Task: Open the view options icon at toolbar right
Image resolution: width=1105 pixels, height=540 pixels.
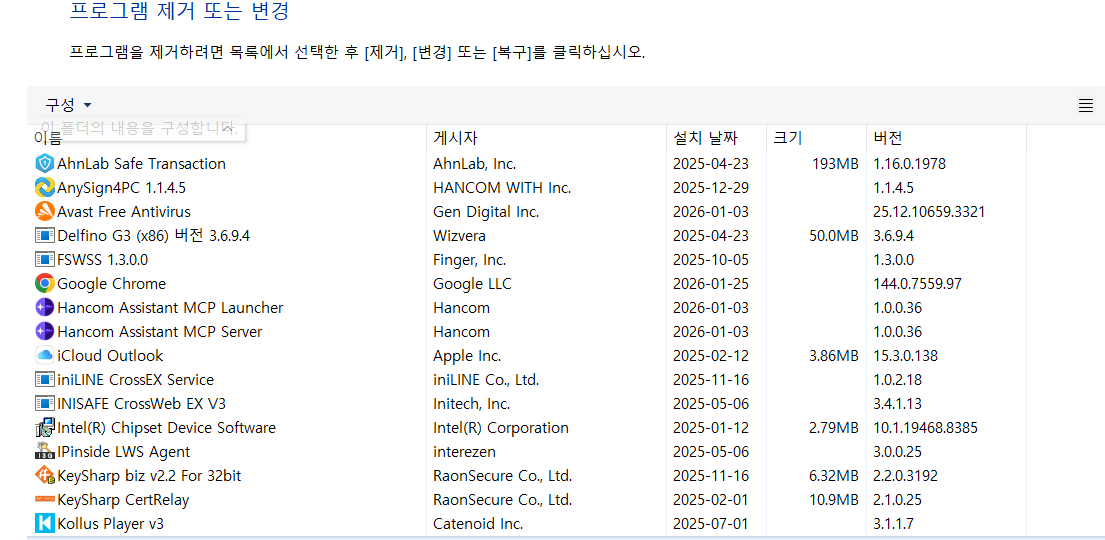Action: pos(1086,106)
